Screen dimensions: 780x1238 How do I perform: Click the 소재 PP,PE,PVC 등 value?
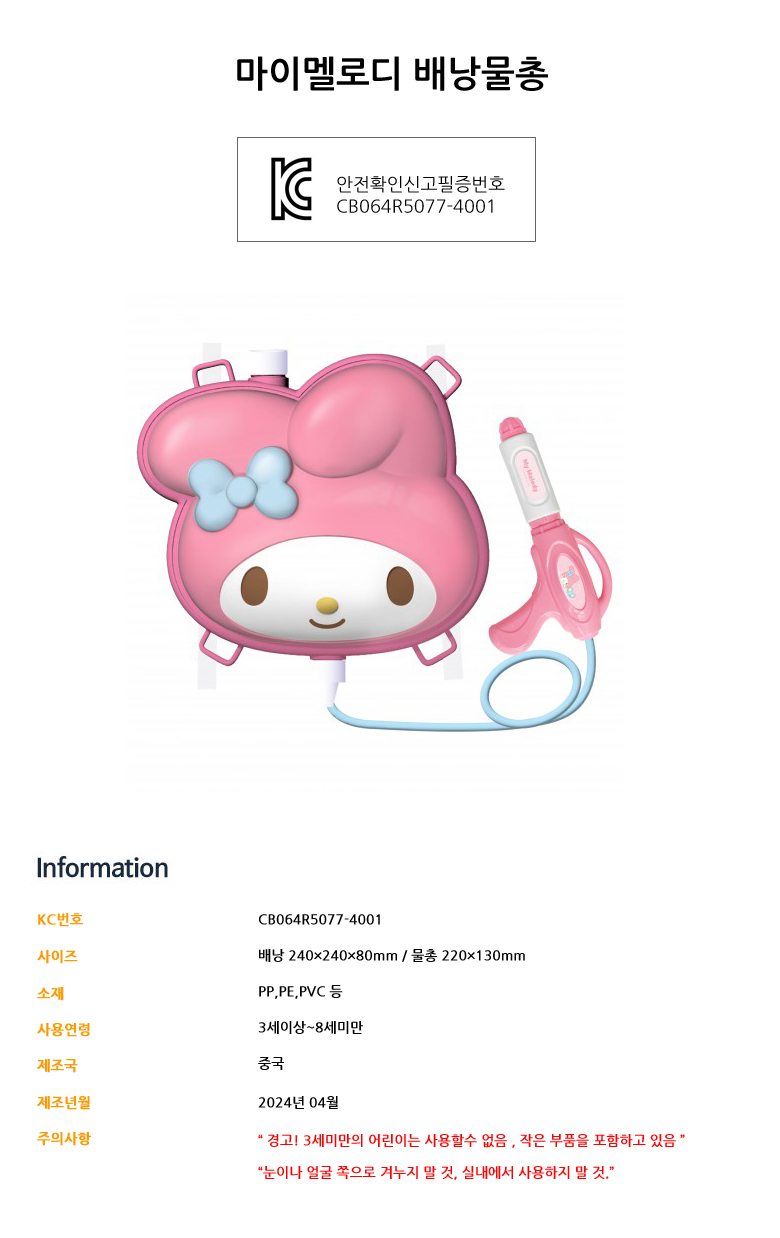pyautogui.click(x=300, y=992)
